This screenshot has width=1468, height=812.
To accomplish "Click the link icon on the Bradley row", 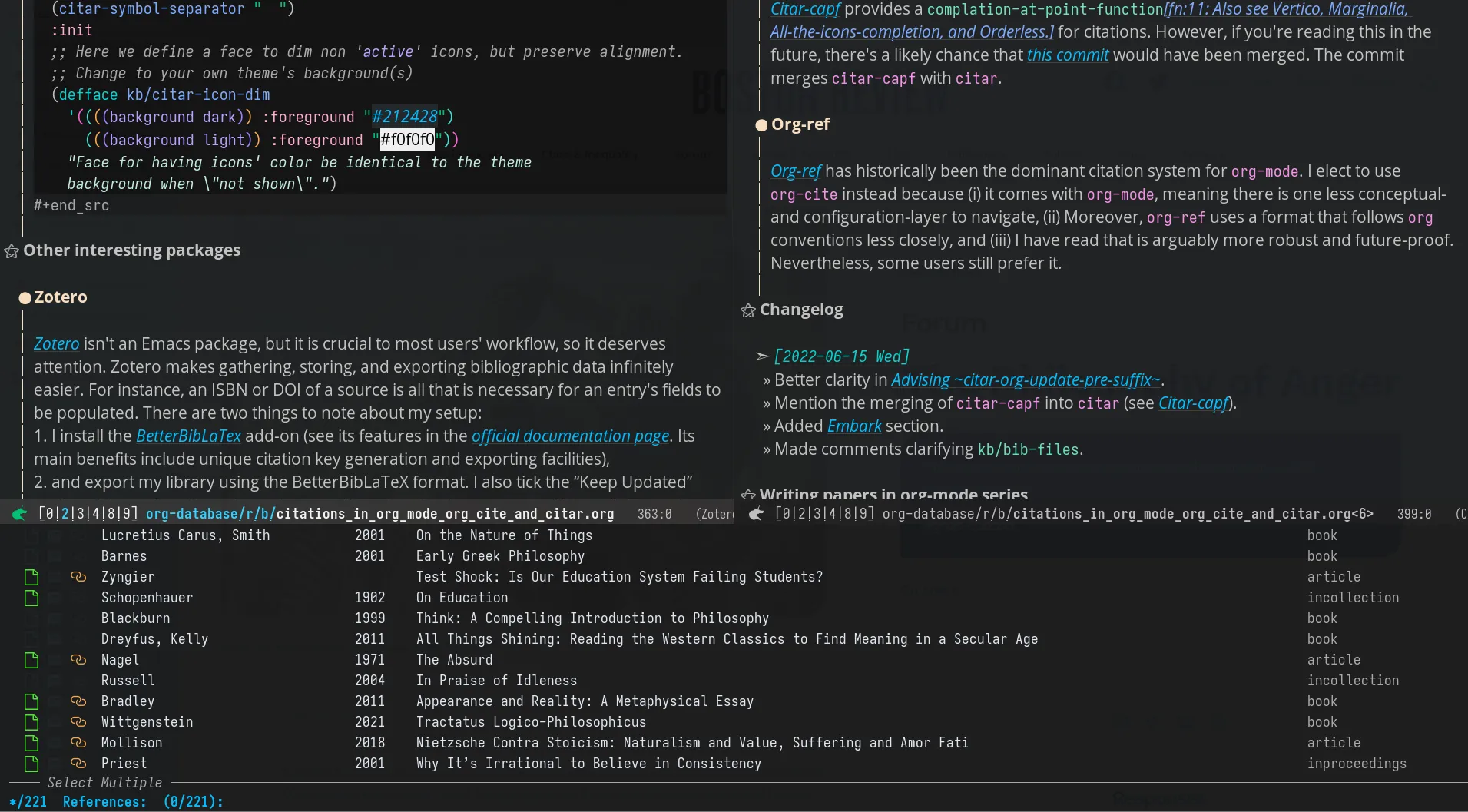I will click(78, 701).
